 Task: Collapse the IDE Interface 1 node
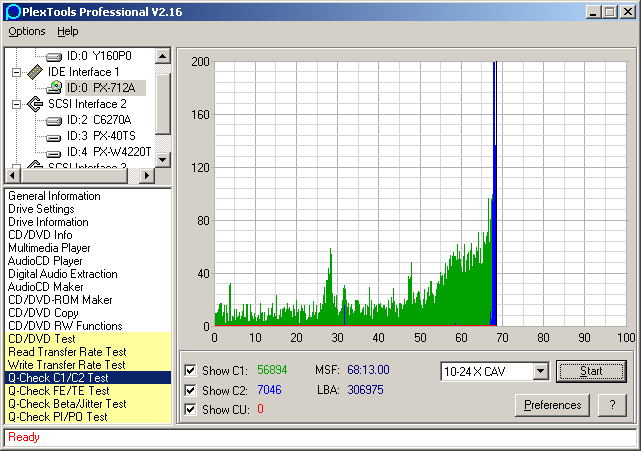[16, 72]
